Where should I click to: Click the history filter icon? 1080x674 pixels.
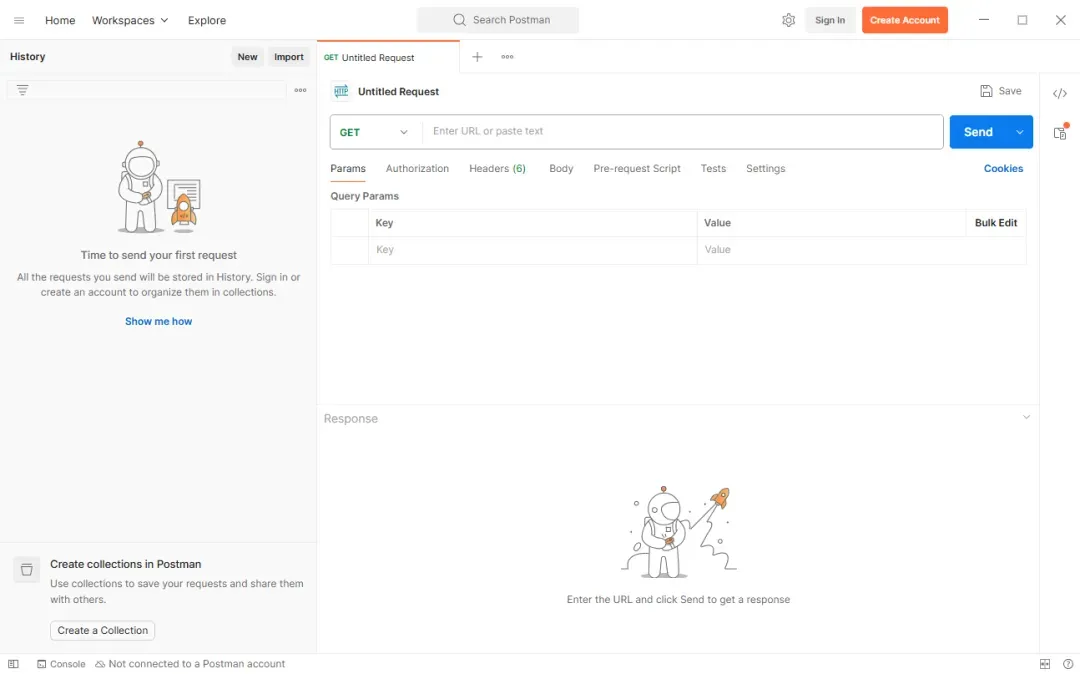[23, 89]
